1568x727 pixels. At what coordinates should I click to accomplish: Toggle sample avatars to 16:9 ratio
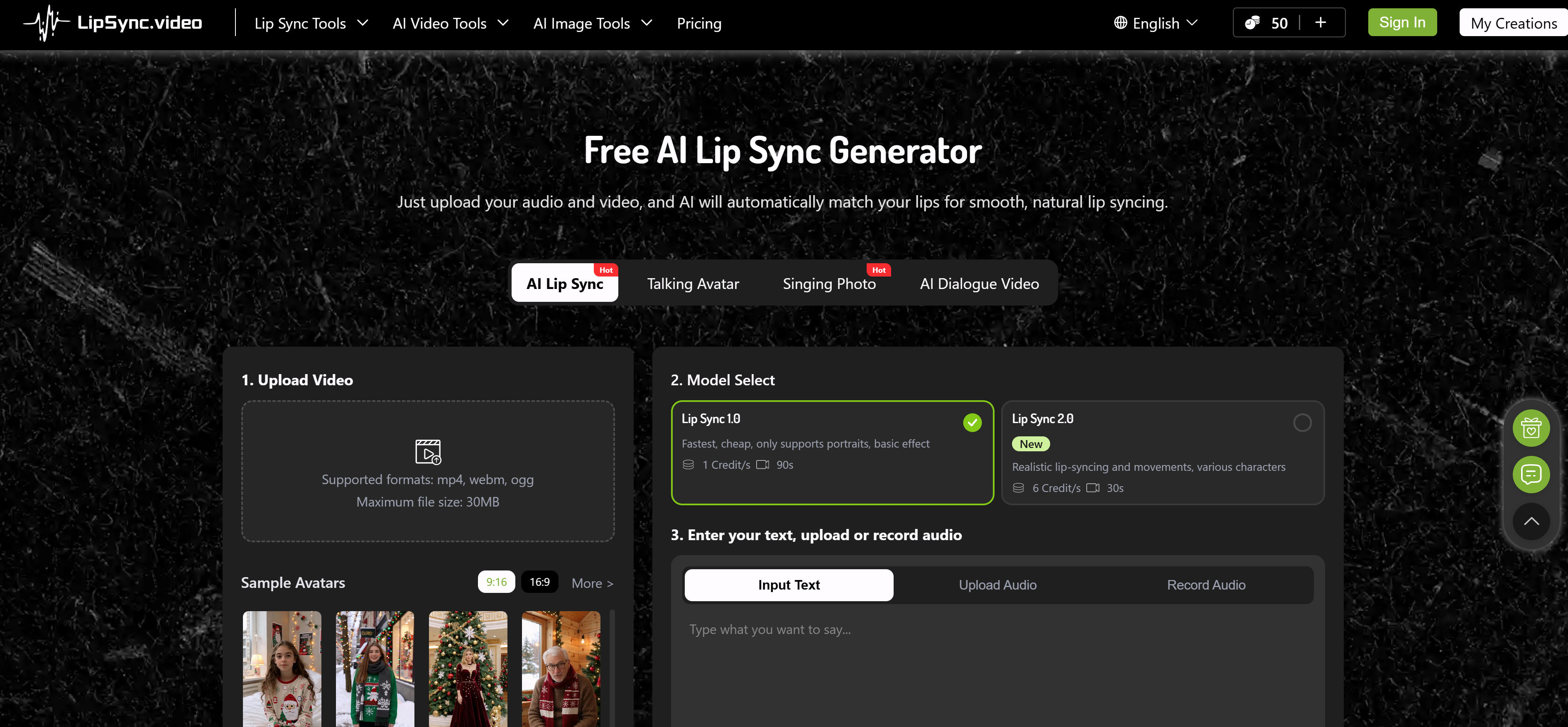click(x=539, y=582)
